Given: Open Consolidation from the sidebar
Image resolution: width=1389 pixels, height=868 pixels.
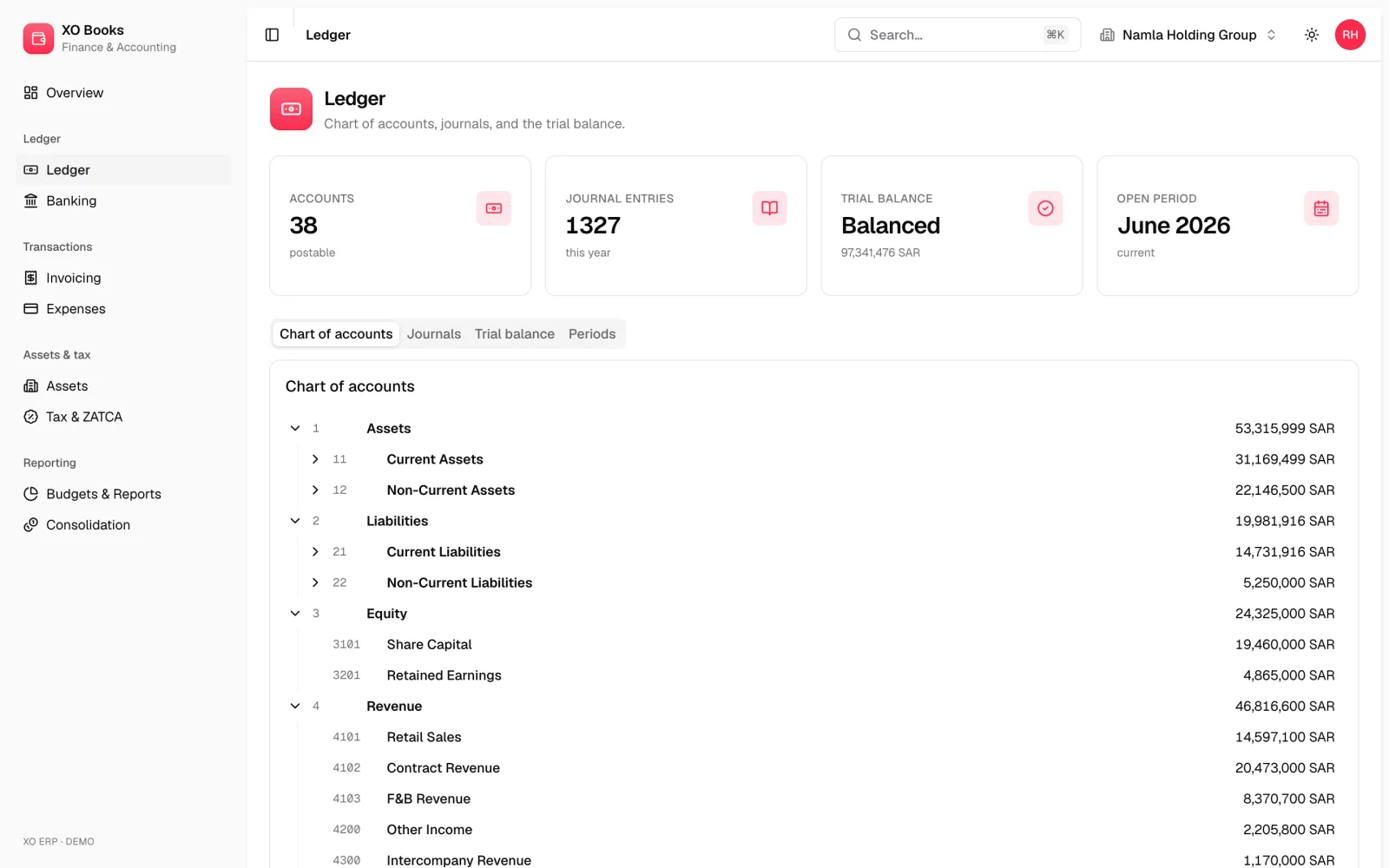Looking at the screenshot, I should pos(123,525).
